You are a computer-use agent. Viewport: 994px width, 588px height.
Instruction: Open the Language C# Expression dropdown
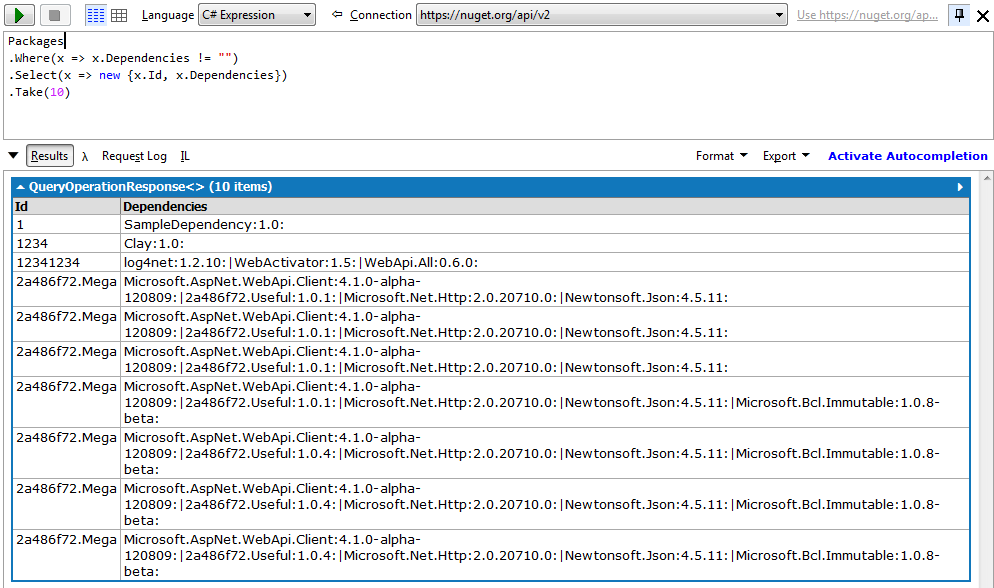point(257,15)
